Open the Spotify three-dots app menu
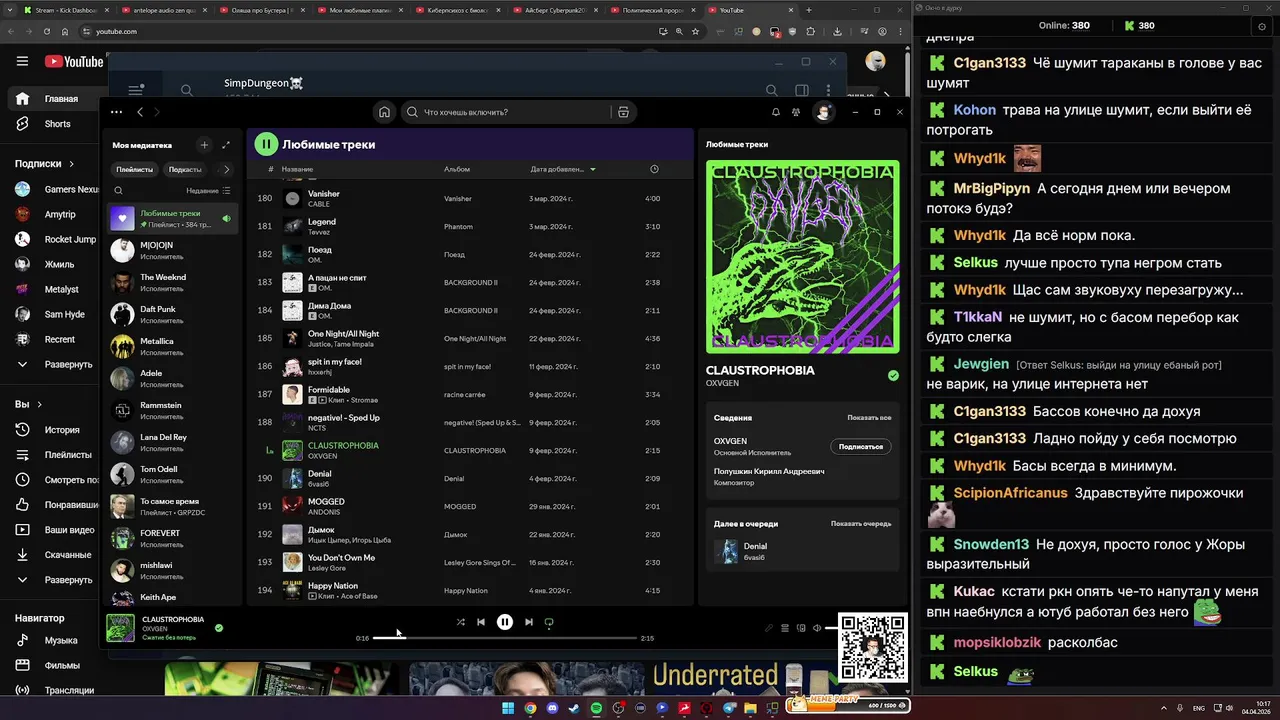The width and height of the screenshot is (1280, 720). 116,112
